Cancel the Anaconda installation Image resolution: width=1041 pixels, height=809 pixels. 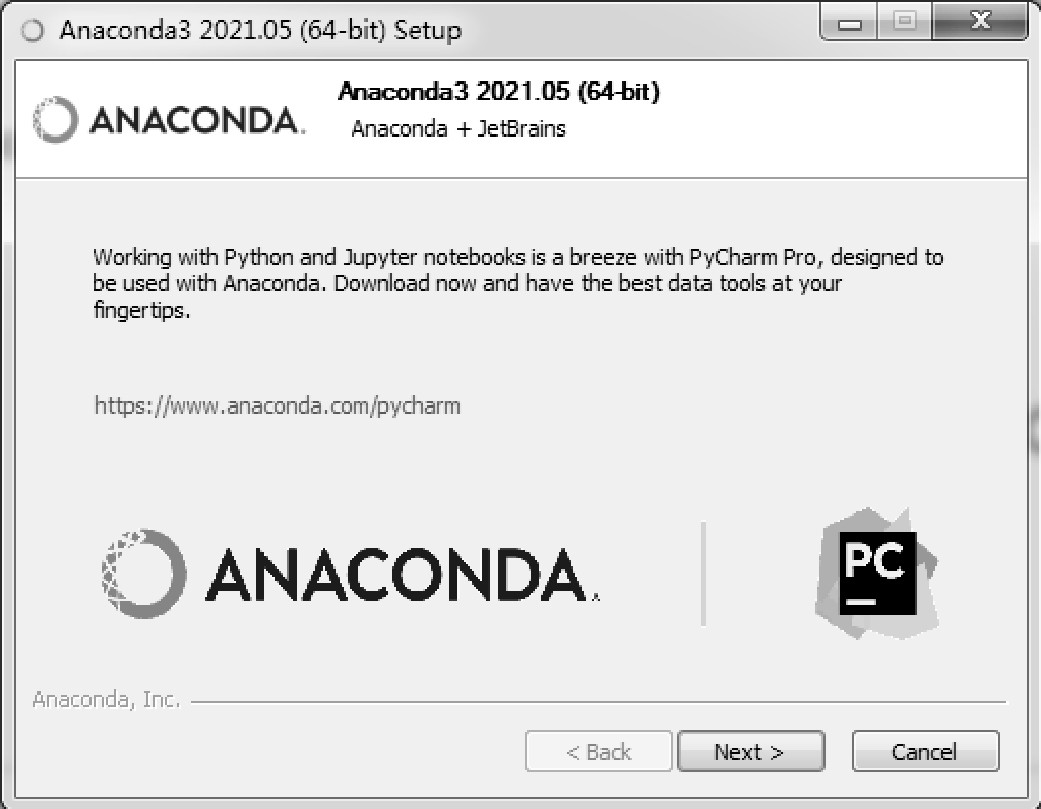coord(925,751)
